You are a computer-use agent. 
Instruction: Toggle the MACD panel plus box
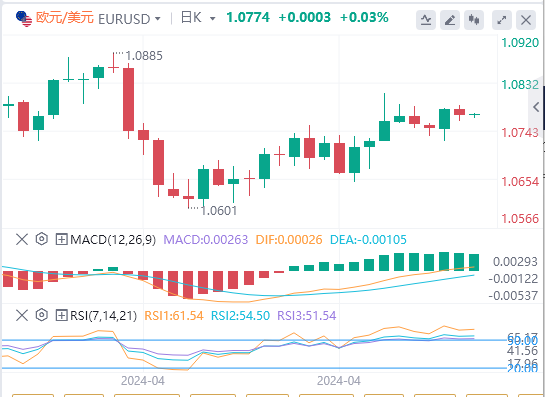pyautogui.click(x=62, y=240)
